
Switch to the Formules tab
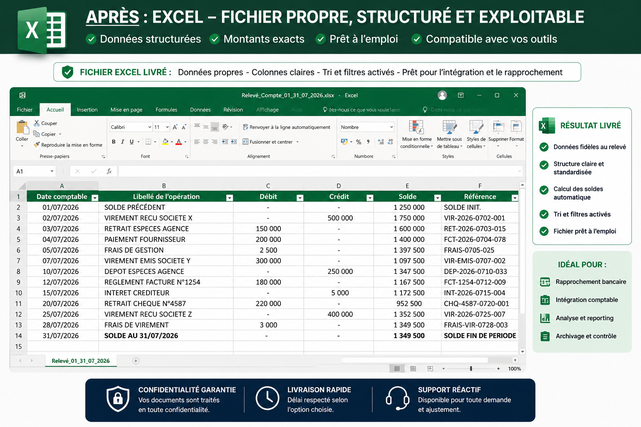click(x=166, y=110)
